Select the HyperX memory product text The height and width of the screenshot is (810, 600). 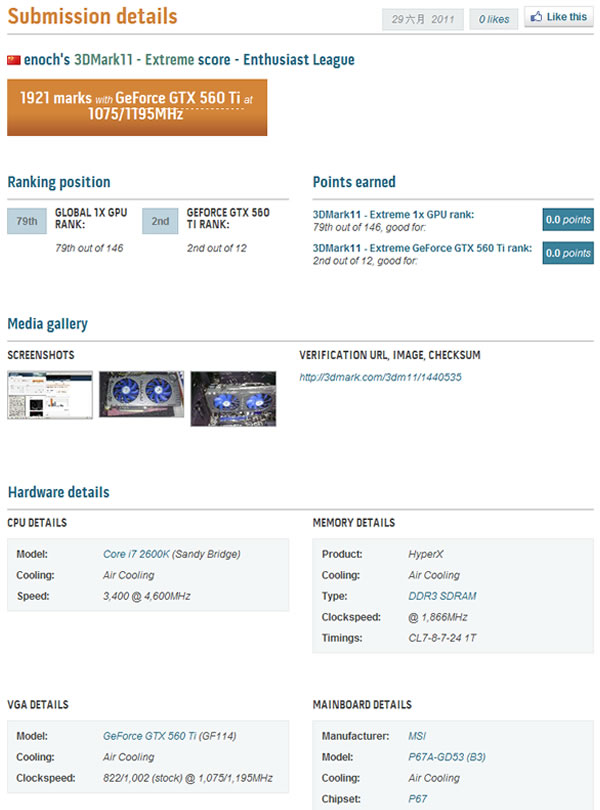tap(426, 554)
